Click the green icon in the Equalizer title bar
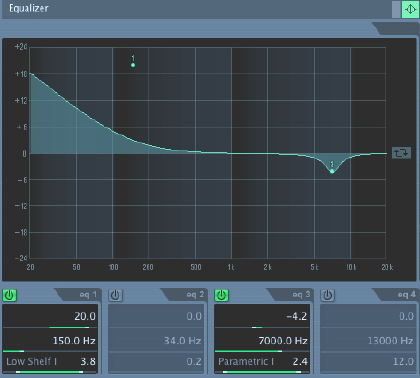 click(x=410, y=9)
